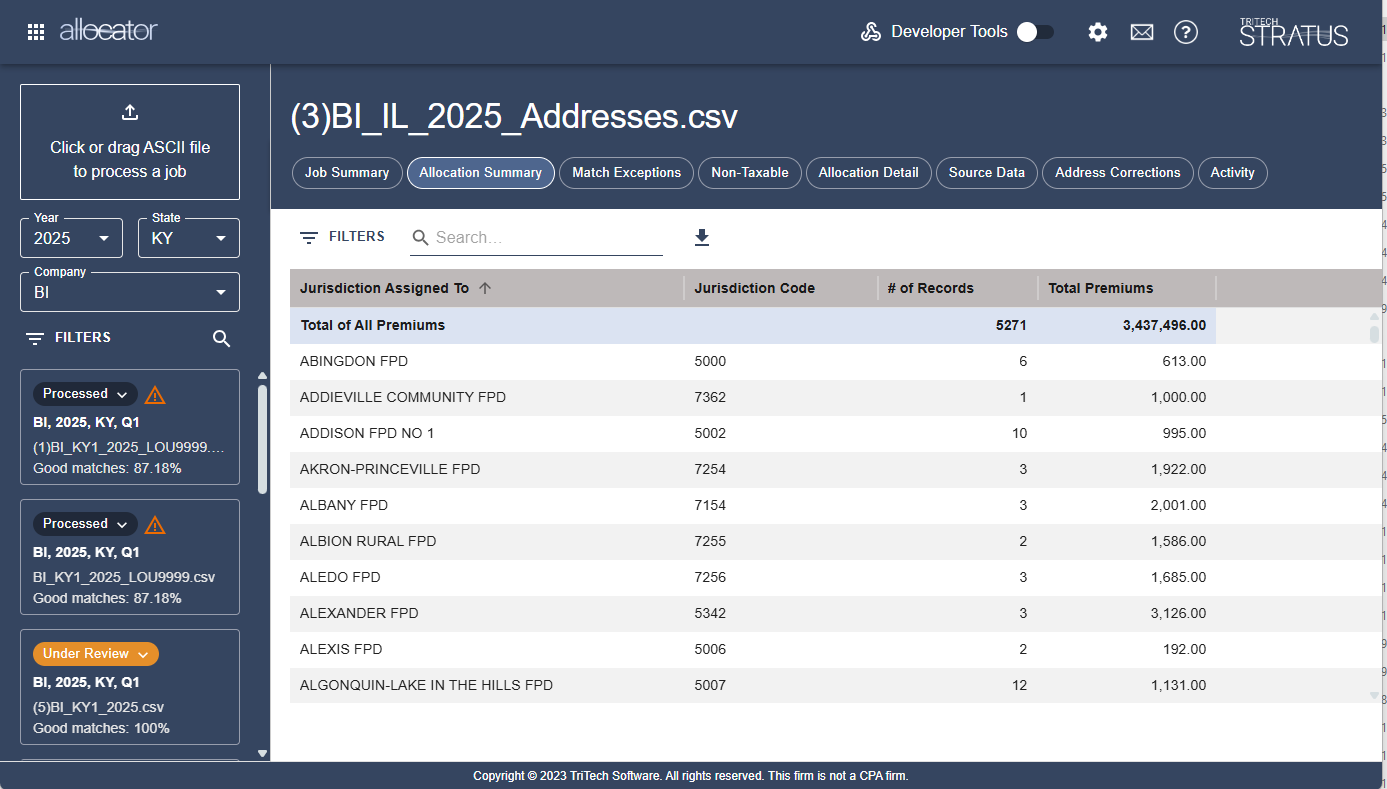Click the sidebar FILTERS button

pos(69,338)
